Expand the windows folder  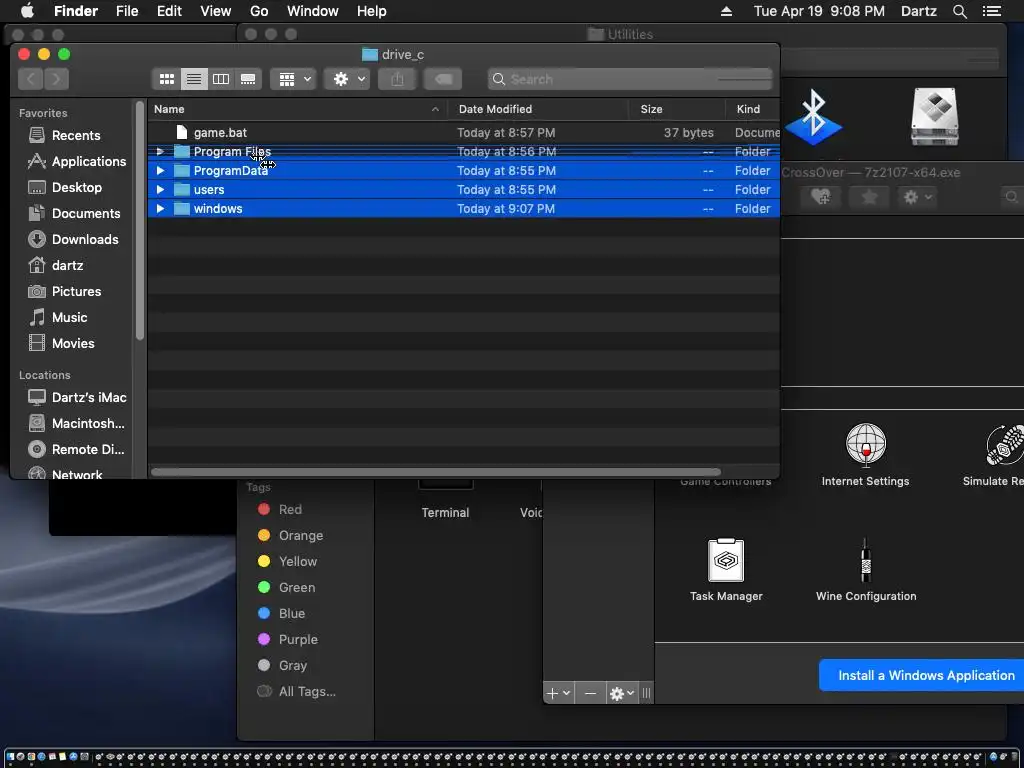pyautogui.click(x=160, y=208)
